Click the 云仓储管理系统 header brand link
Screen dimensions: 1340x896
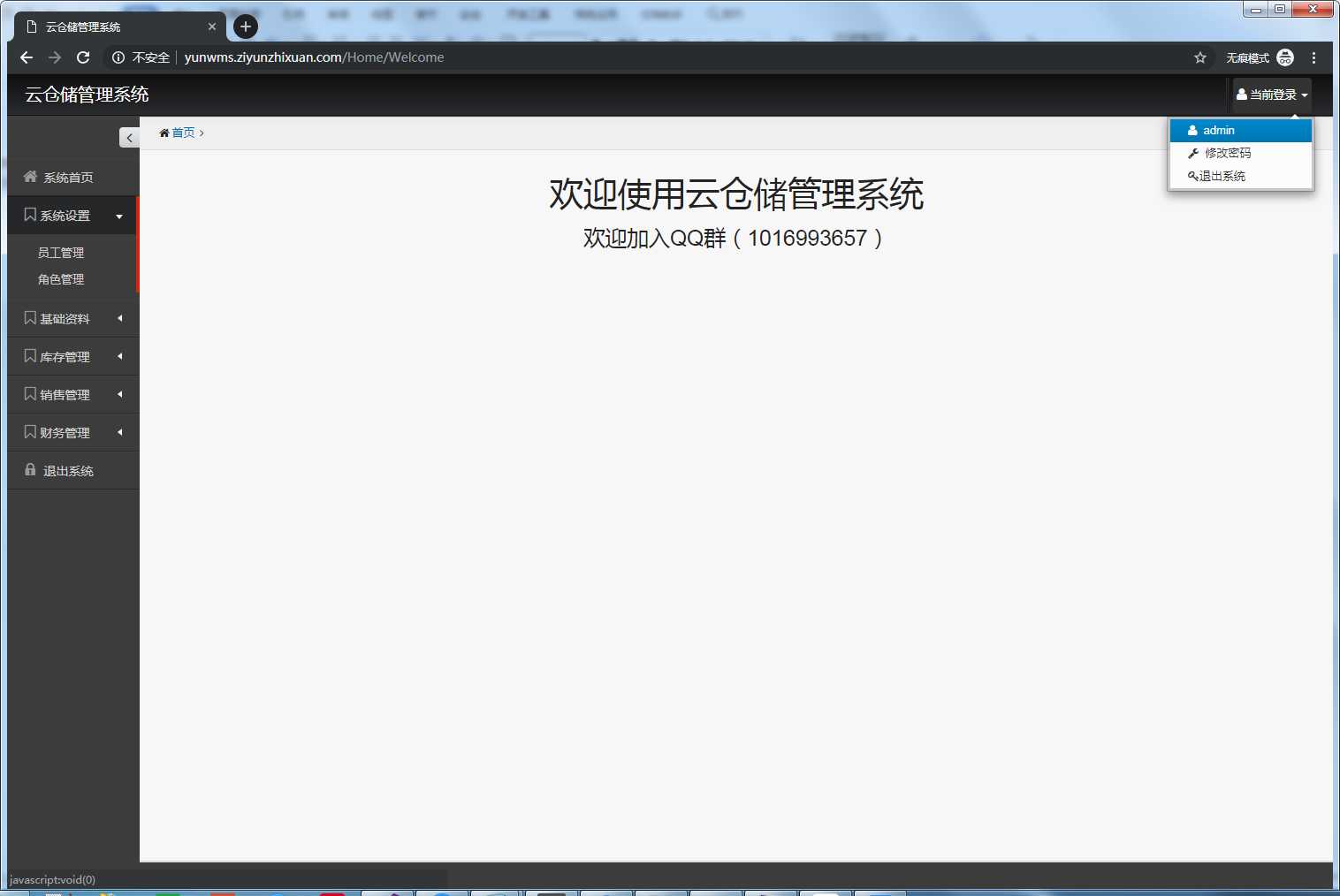coord(87,95)
